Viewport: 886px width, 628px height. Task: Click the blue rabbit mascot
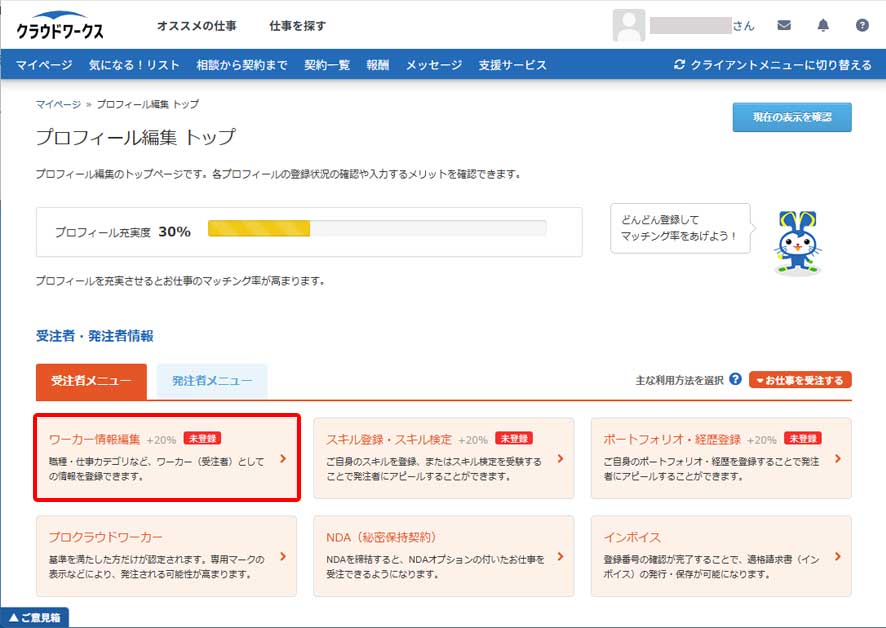(x=797, y=241)
